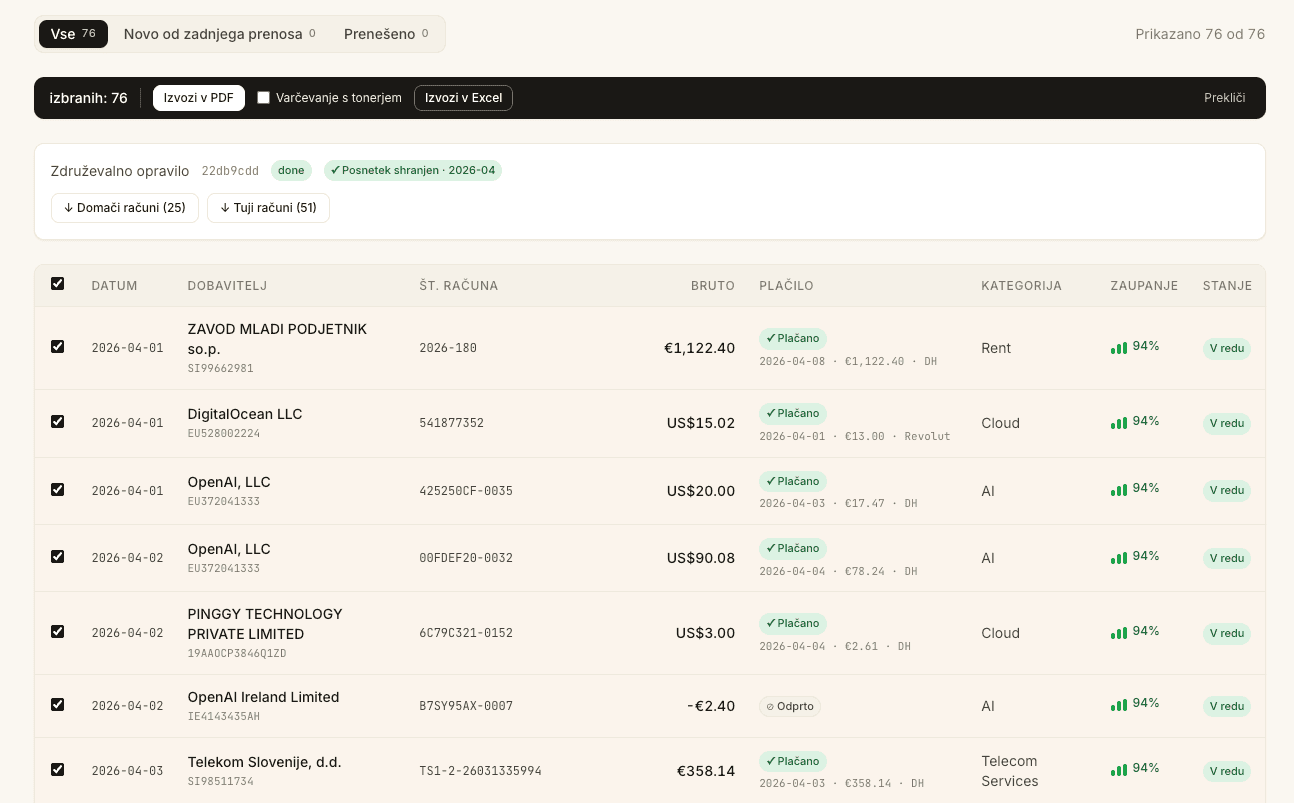Sort by the BRUTO column header
Viewport: 1294px width, 803px height.
713,286
